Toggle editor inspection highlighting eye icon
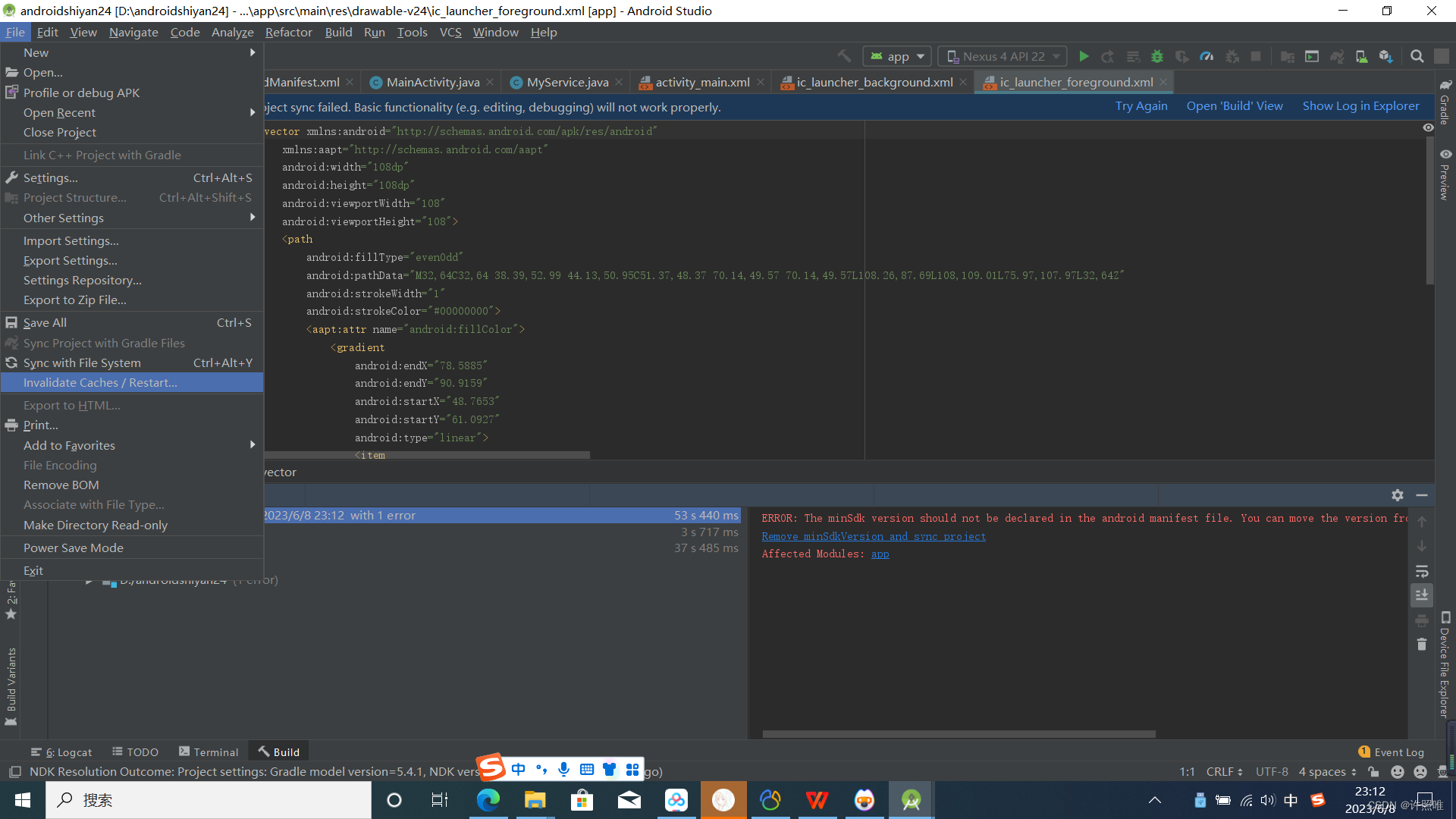Viewport: 1456px width, 819px height. click(1429, 127)
